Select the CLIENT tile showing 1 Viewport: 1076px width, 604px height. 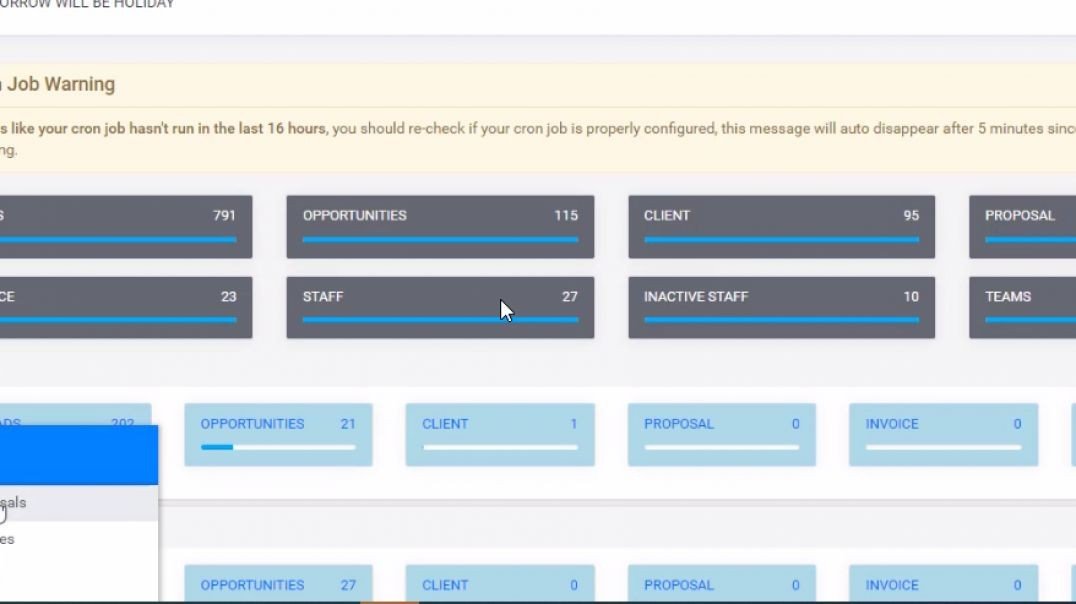point(500,434)
